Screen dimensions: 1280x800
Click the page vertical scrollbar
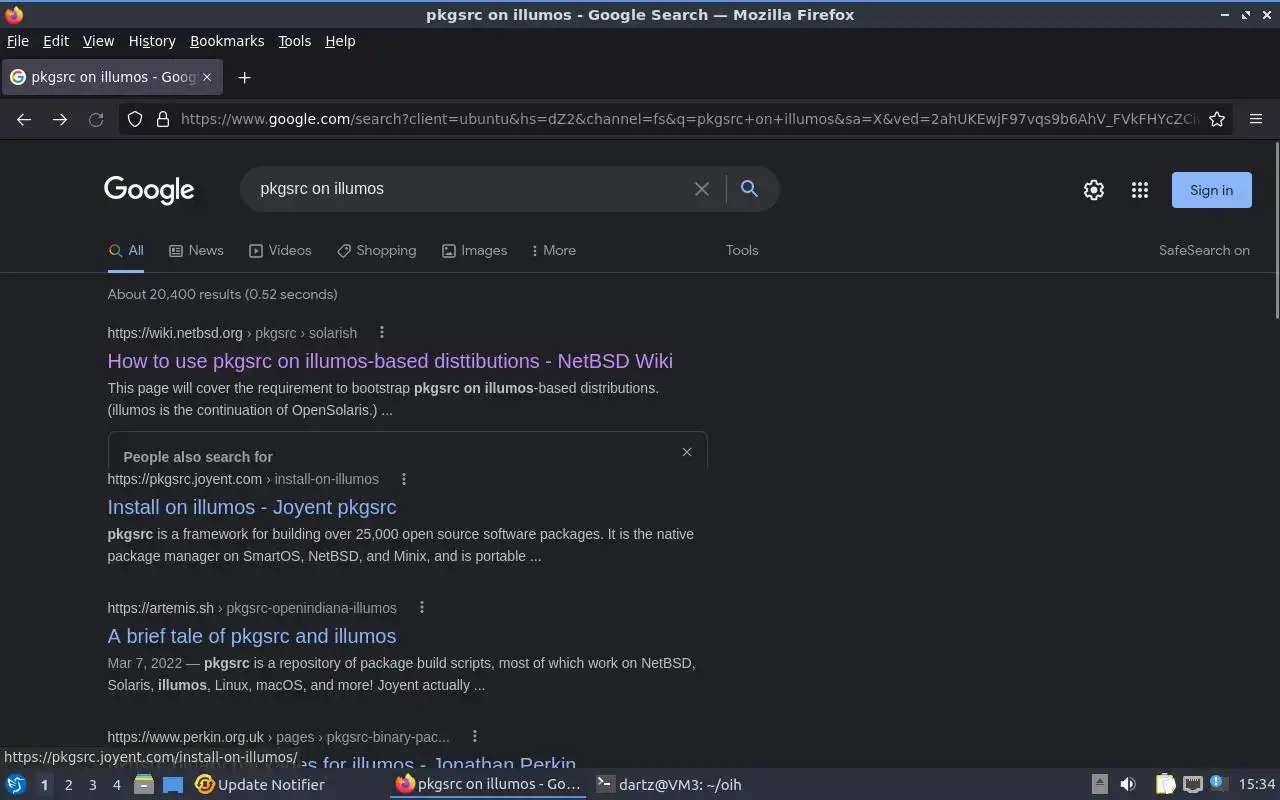[1275, 232]
